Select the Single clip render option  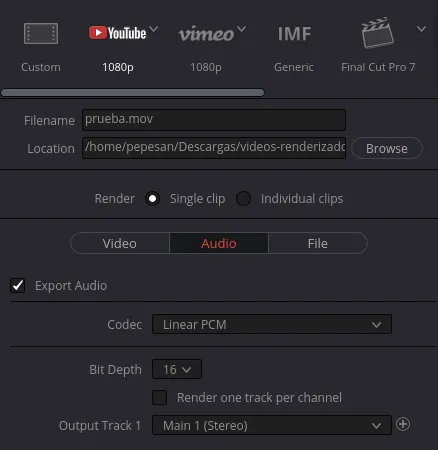[x=152, y=199]
